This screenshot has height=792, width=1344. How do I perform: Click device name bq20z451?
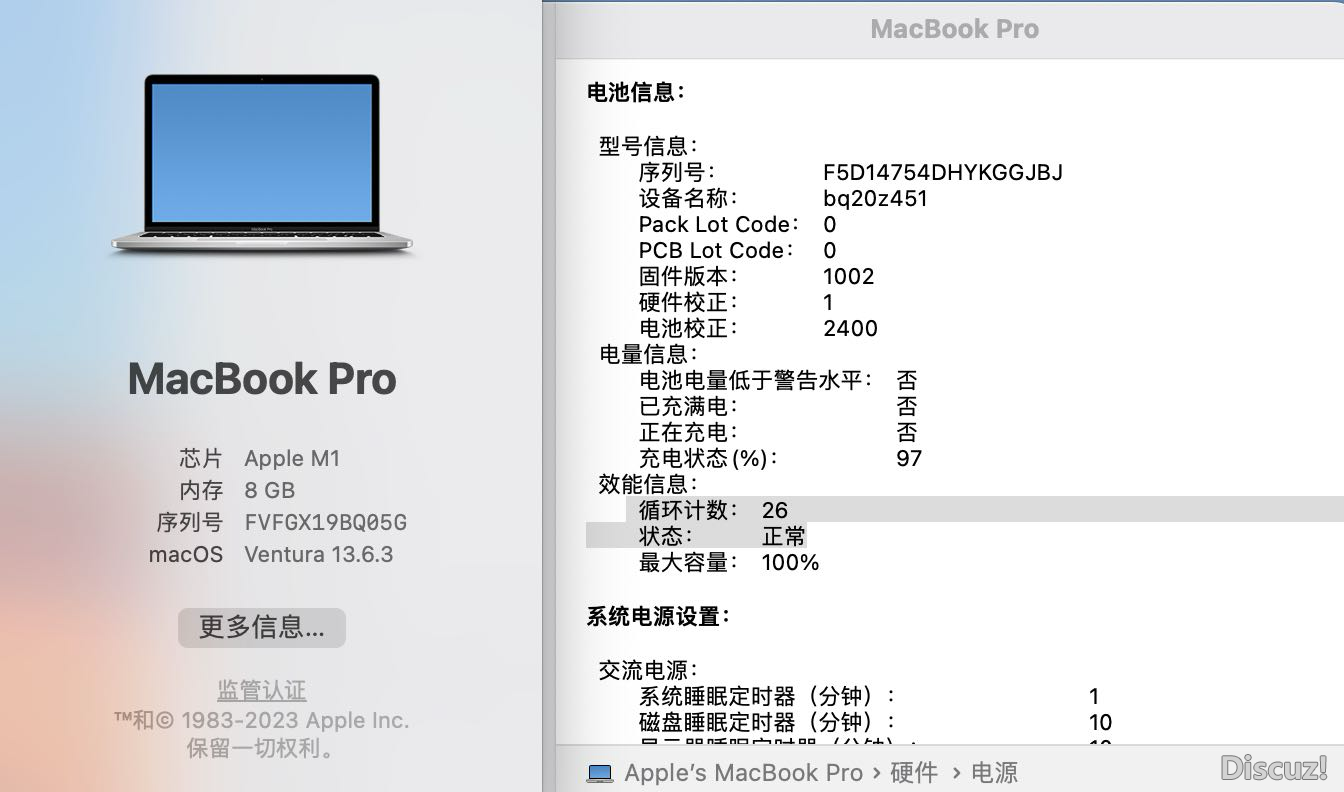pos(875,198)
